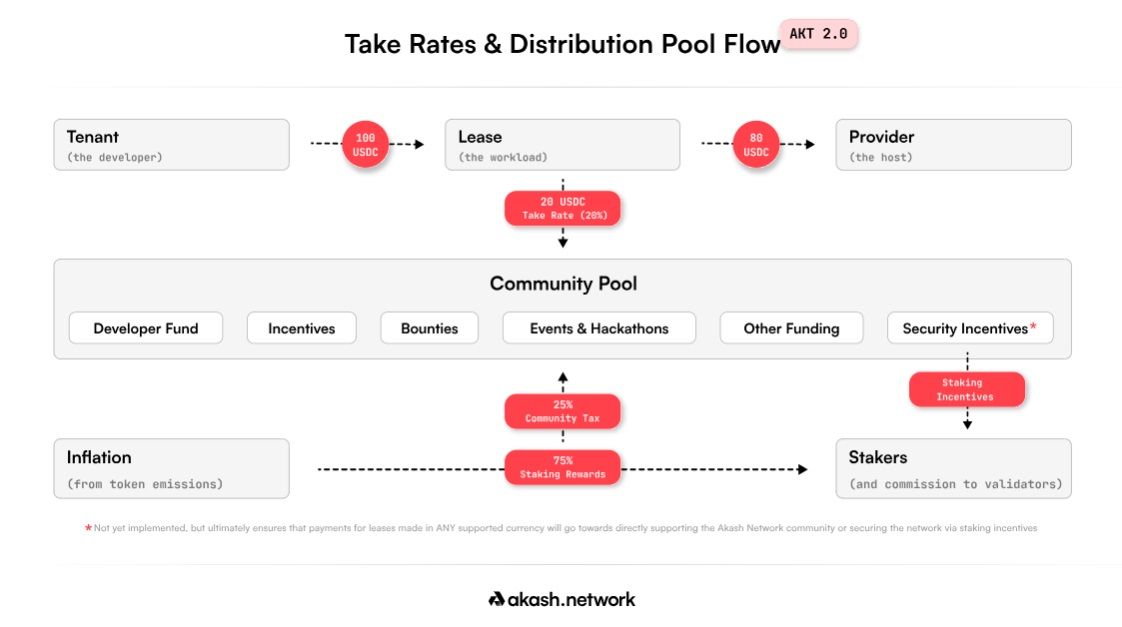The image size is (1122, 627).
Task: Select the Lease workload box
Action: (562, 145)
